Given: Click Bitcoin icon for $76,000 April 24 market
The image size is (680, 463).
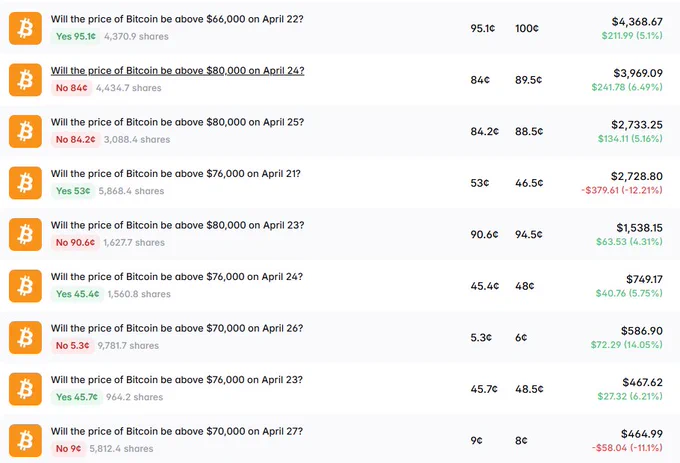Looking at the screenshot, I should pyautogui.click(x=25, y=286).
